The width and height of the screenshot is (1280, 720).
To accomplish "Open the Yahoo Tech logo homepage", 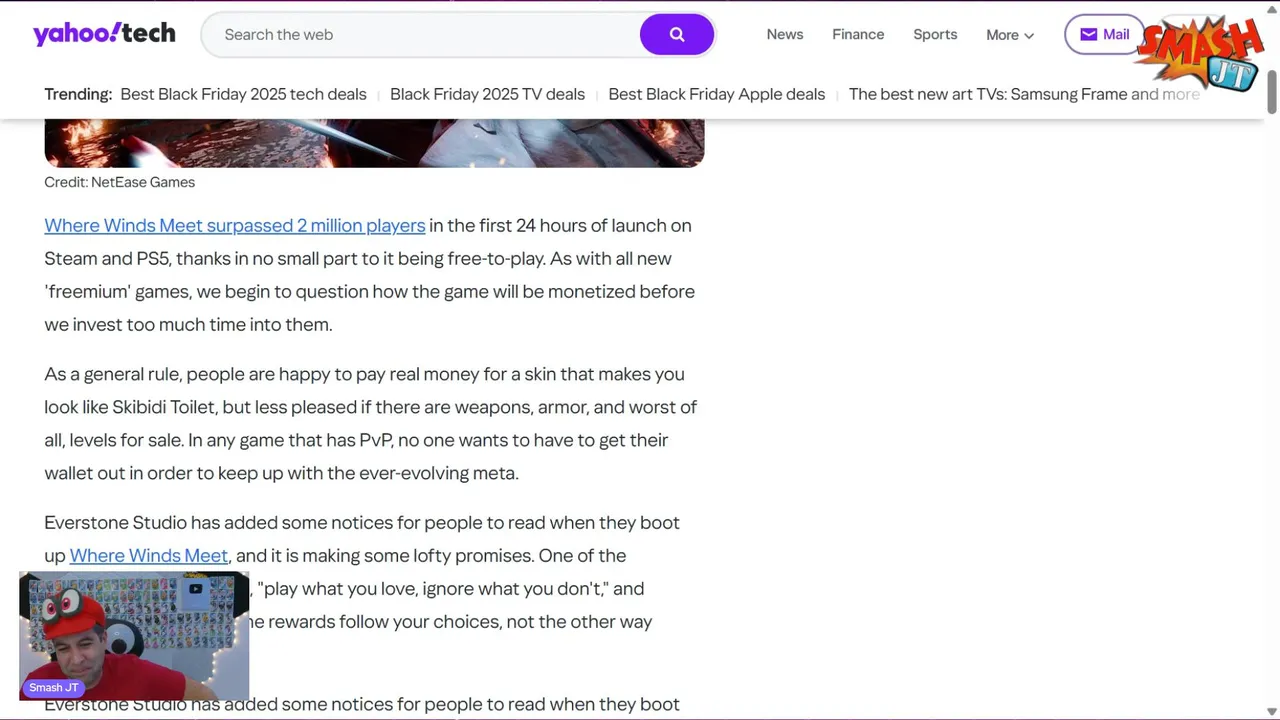I will tap(104, 34).
